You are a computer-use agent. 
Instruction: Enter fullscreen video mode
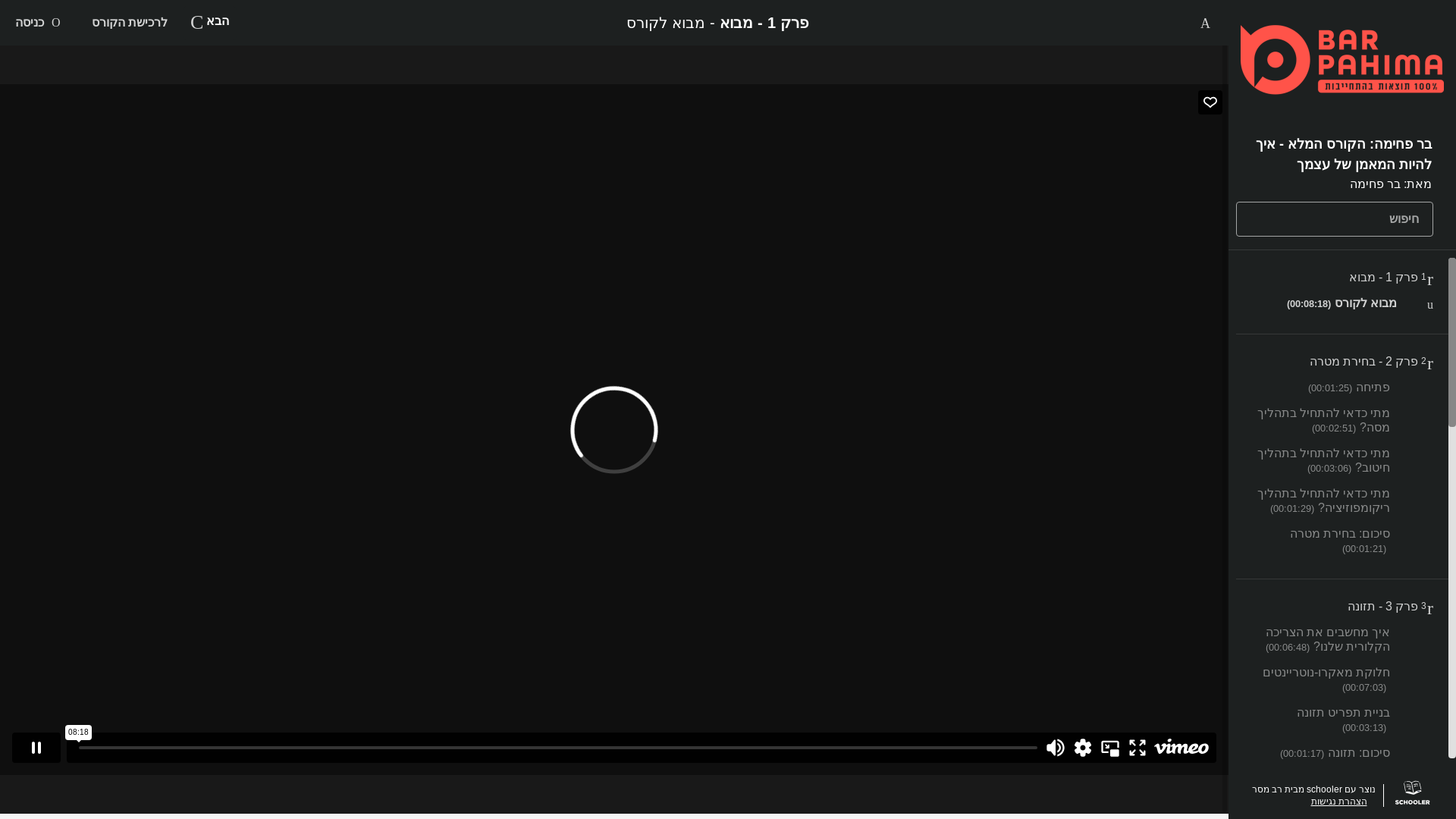[1137, 748]
